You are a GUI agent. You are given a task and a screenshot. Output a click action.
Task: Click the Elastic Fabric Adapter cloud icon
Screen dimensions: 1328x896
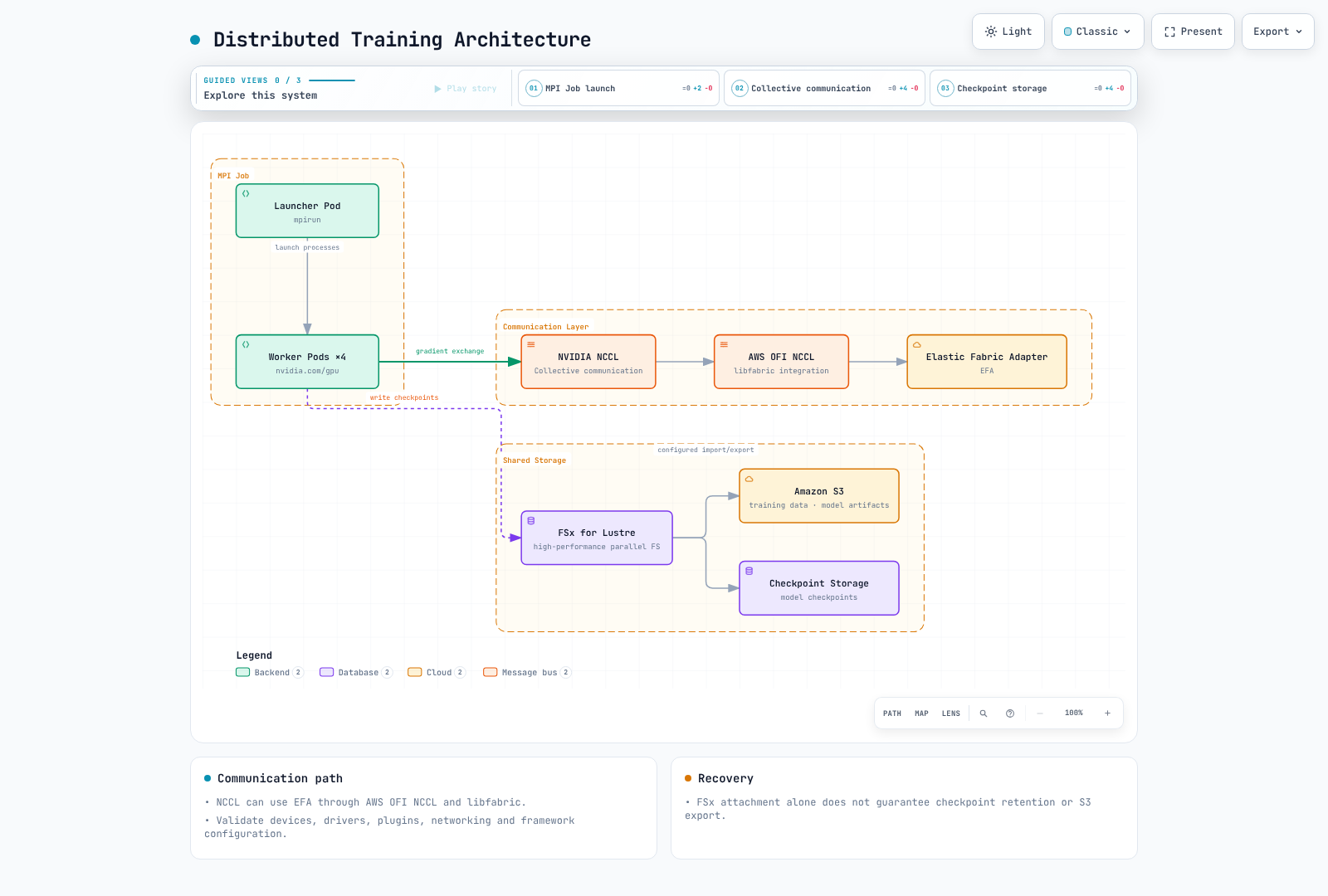(917, 344)
